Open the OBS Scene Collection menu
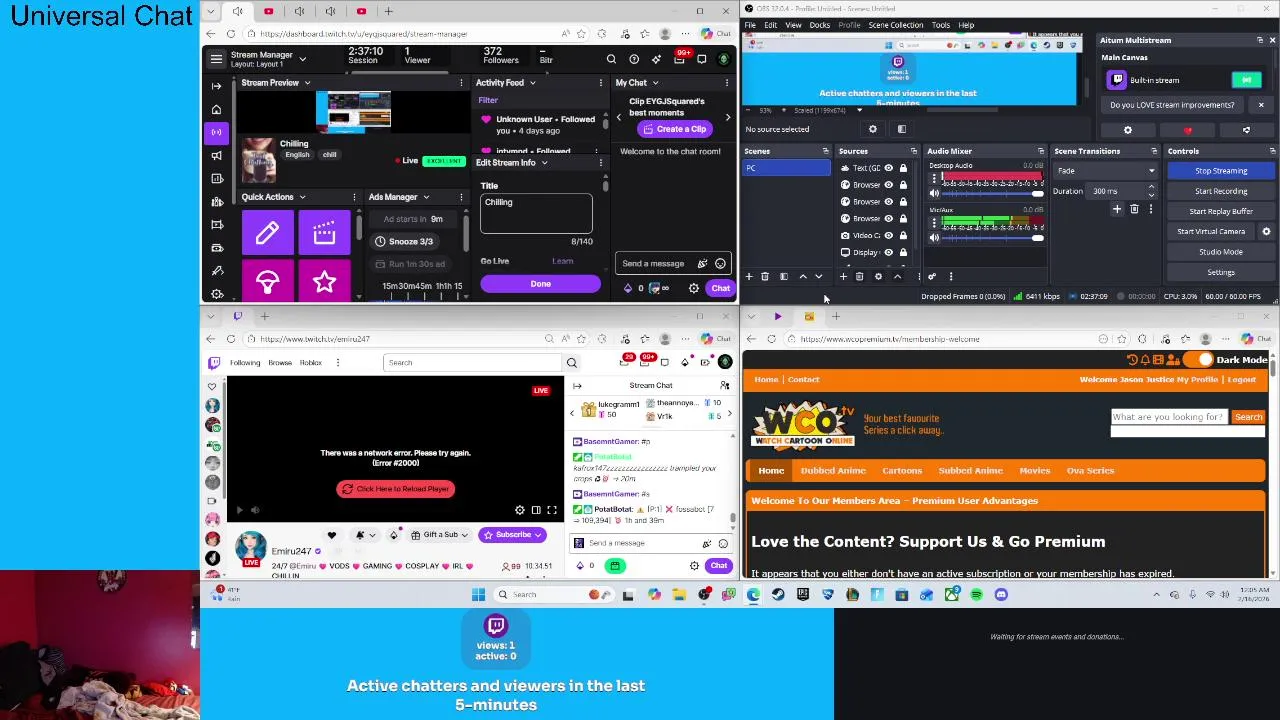The width and height of the screenshot is (1280, 720). click(896, 25)
